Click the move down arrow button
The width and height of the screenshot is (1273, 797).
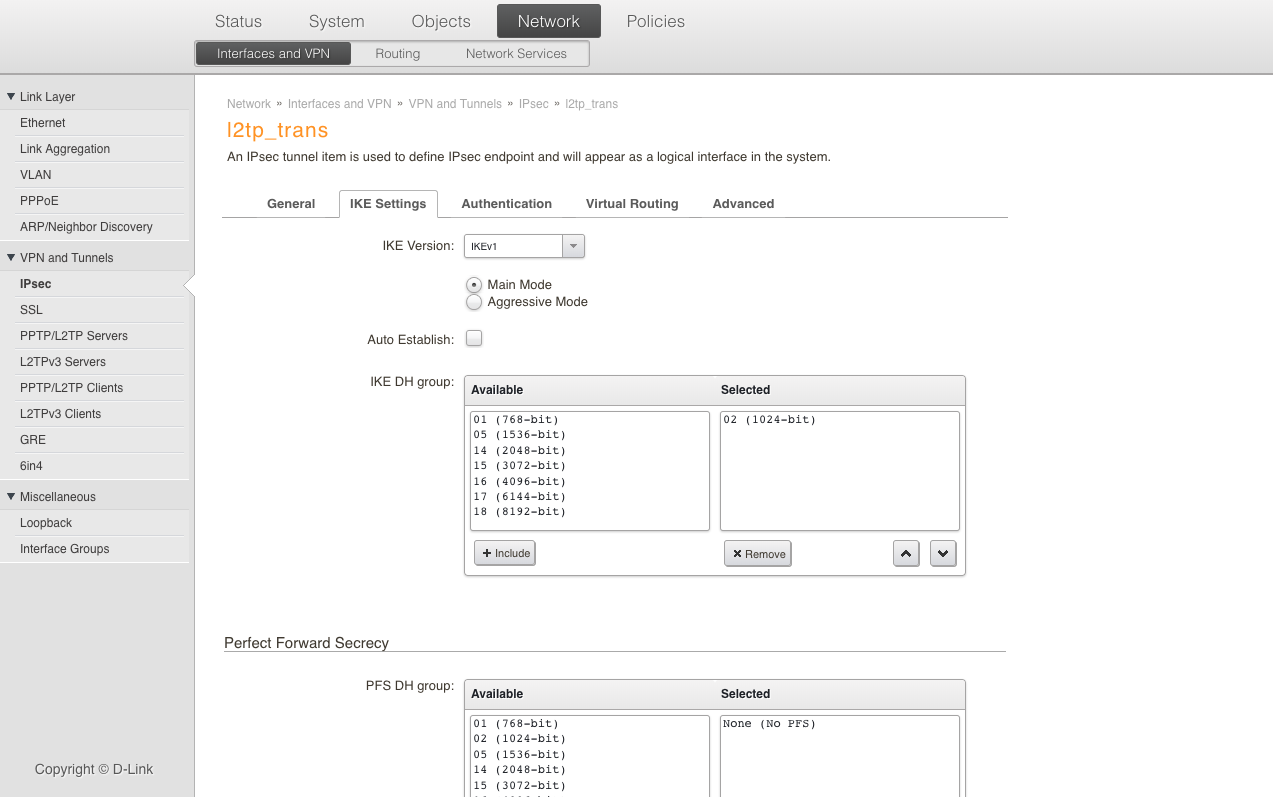(943, 553)
